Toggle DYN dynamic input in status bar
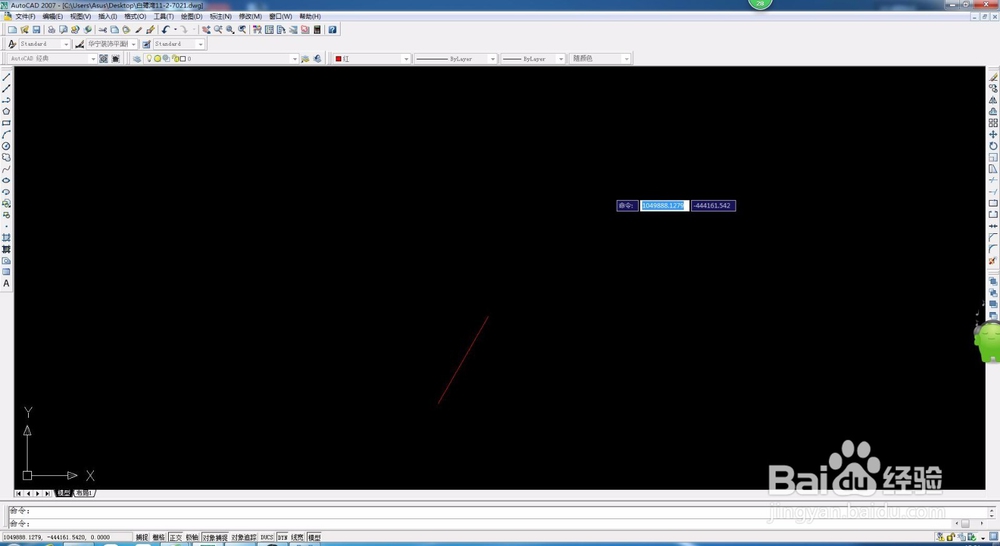This screenshot has width=1000, height=546. pos(283,538)
